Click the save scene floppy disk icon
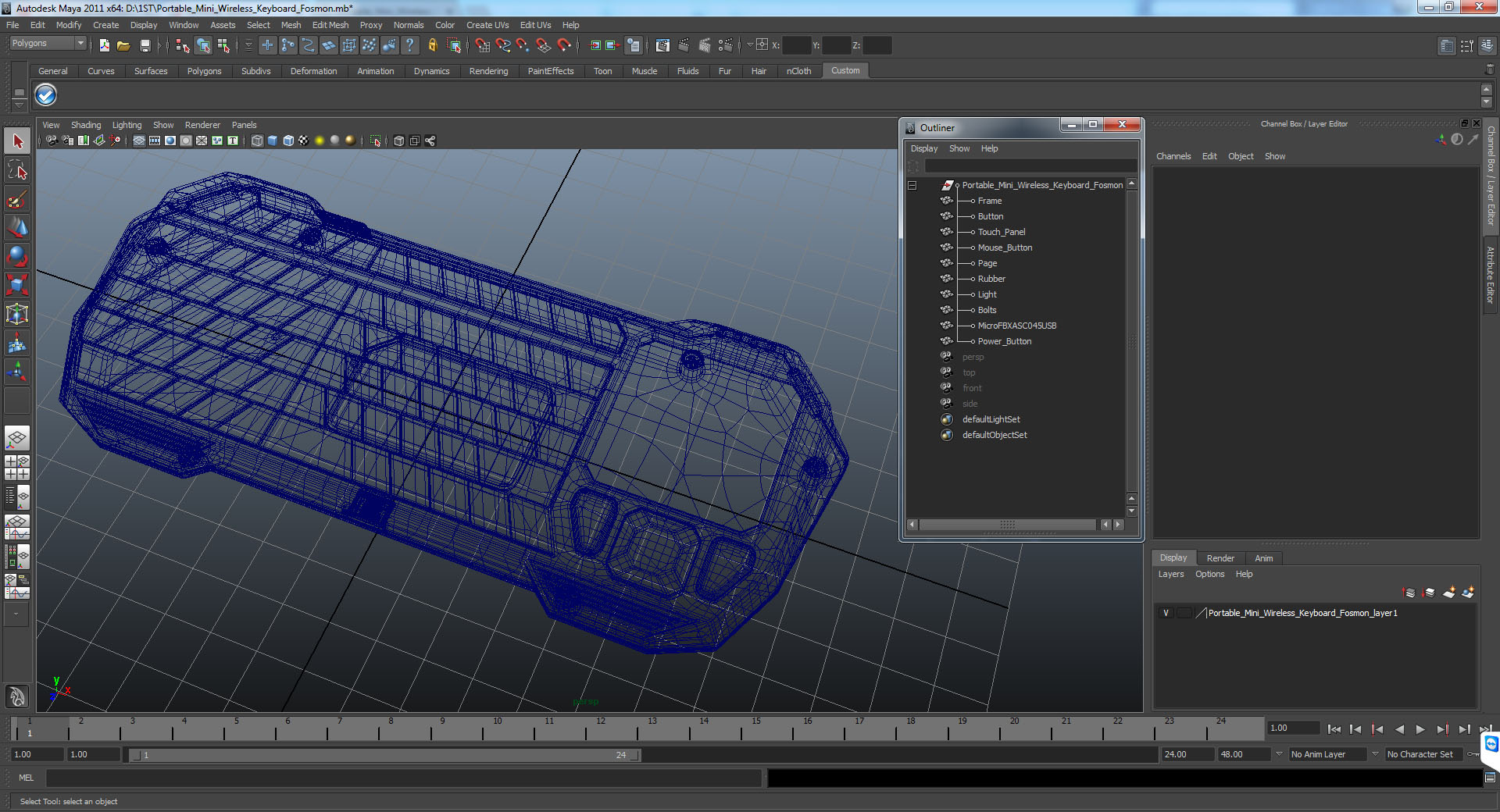The image size is (1500, 812). click(x=145, y=45)
